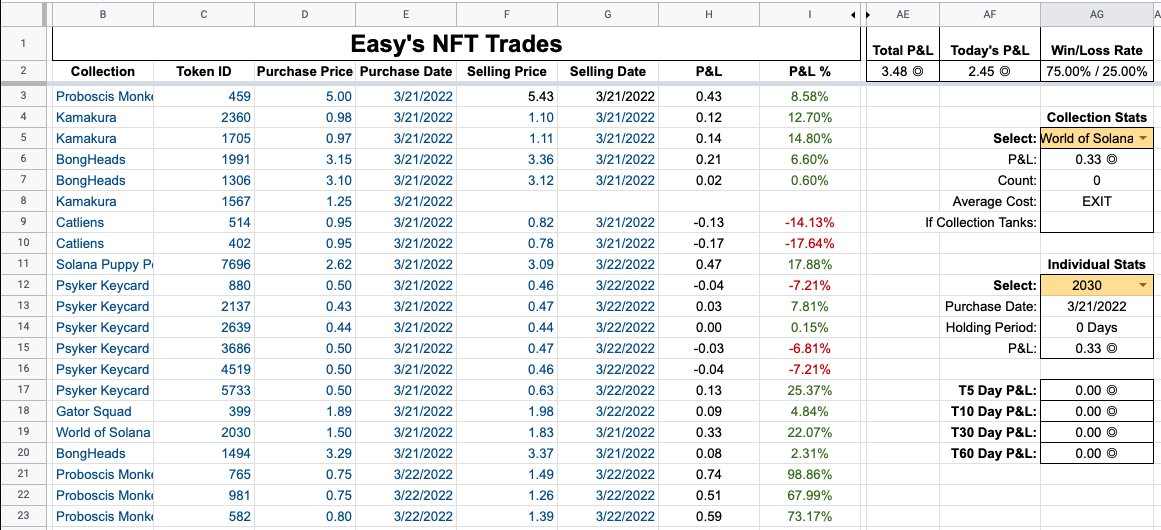Select the Solana Puppy collection cell
Image resolution: width=1161 pixels, height=530 pixels.
103,264
